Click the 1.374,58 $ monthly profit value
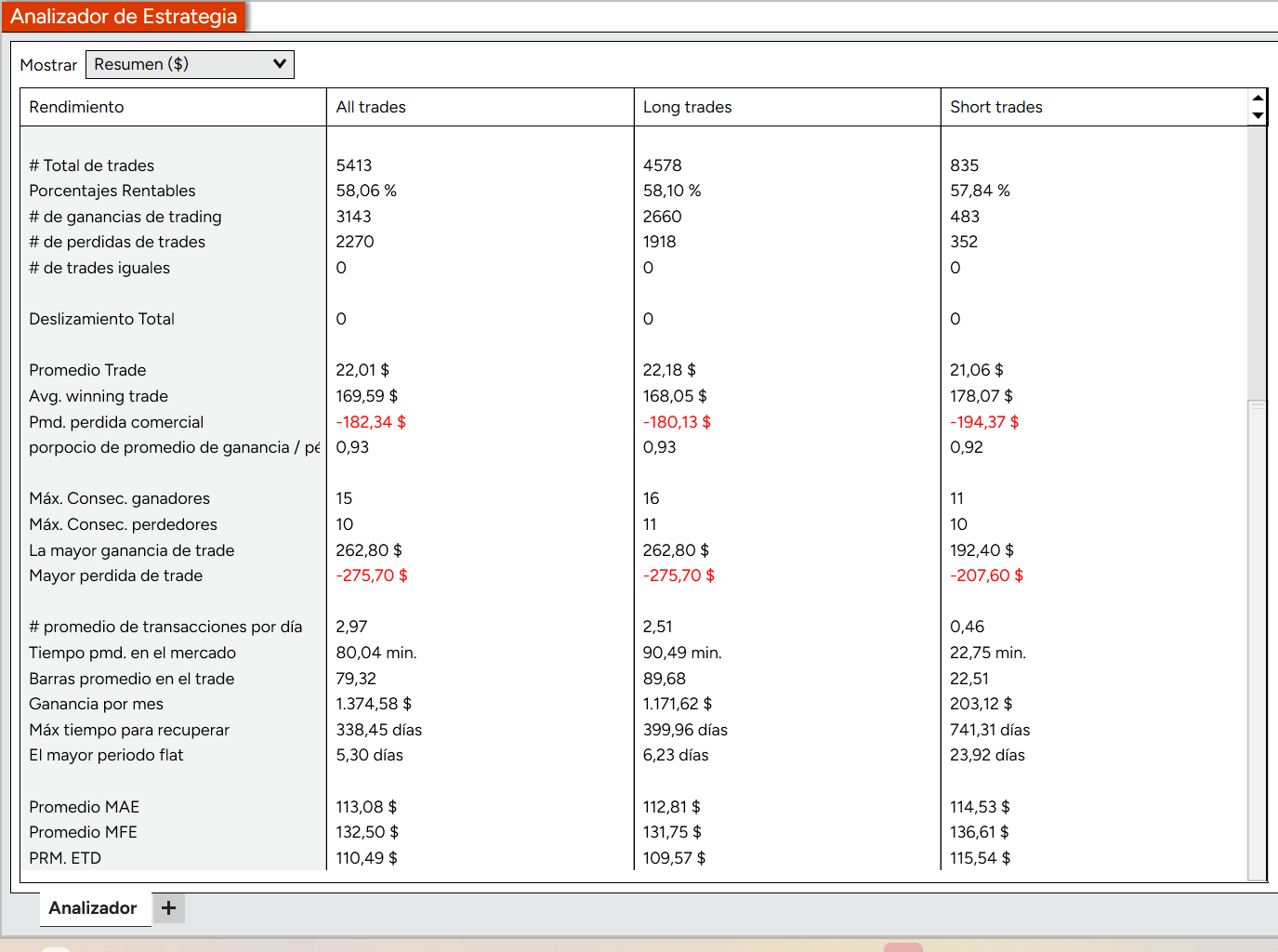1278x952 pixels. pos(374,704)
